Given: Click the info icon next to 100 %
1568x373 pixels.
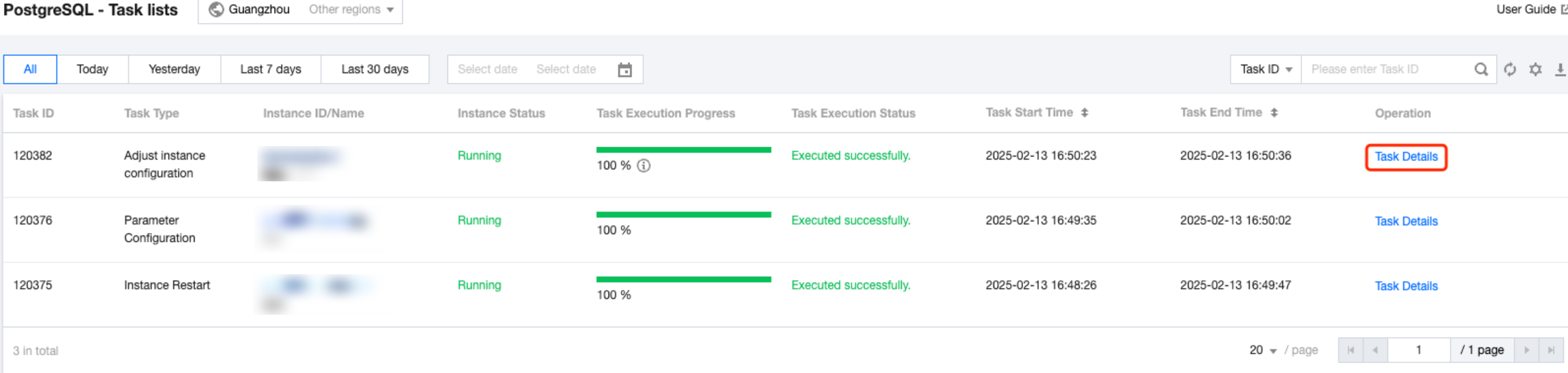Looking at the screenshot, I should coord(644,166).
